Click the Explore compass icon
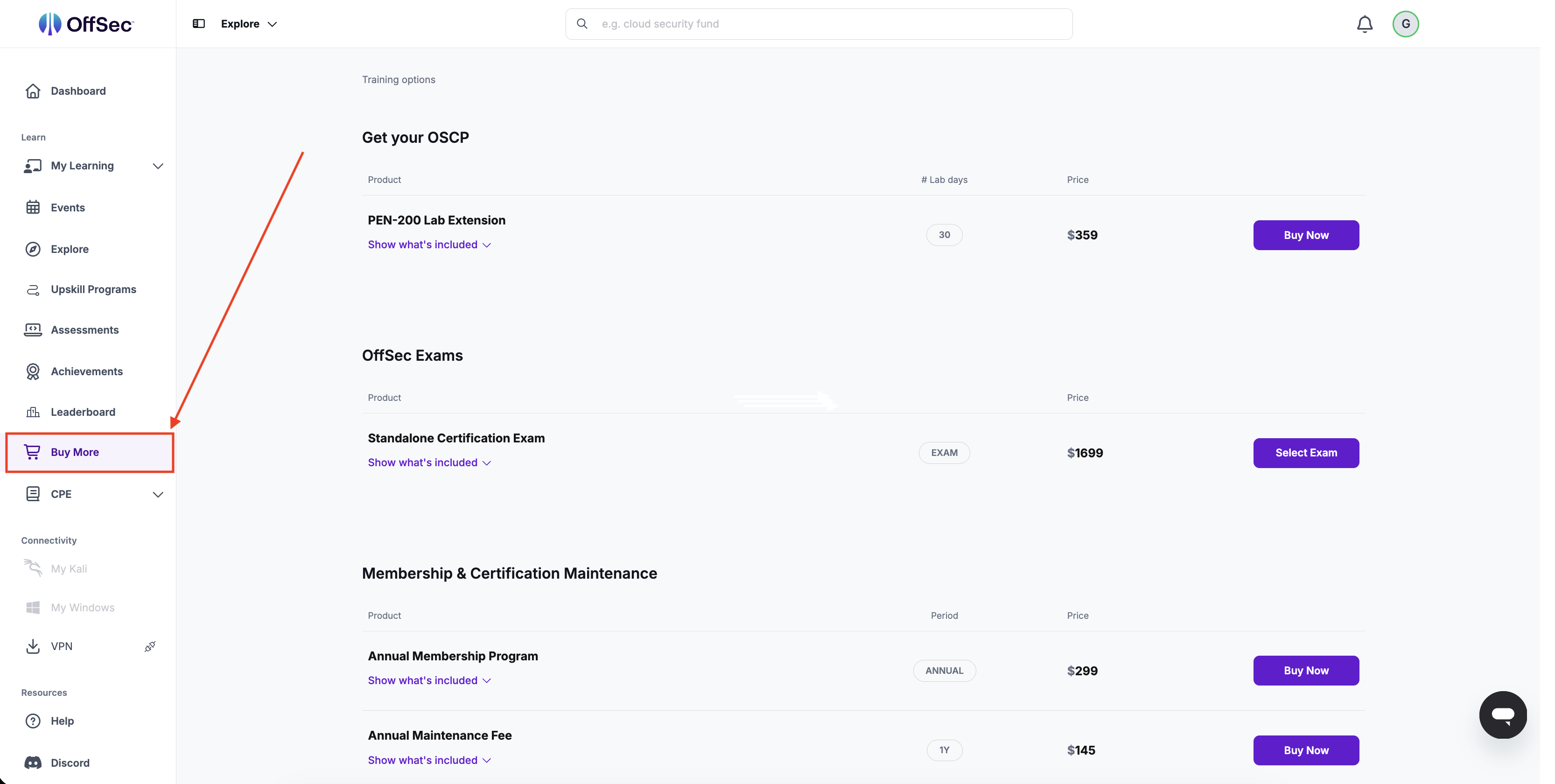The height and width of the screenshot is (784, 1555). pos(33,249)
